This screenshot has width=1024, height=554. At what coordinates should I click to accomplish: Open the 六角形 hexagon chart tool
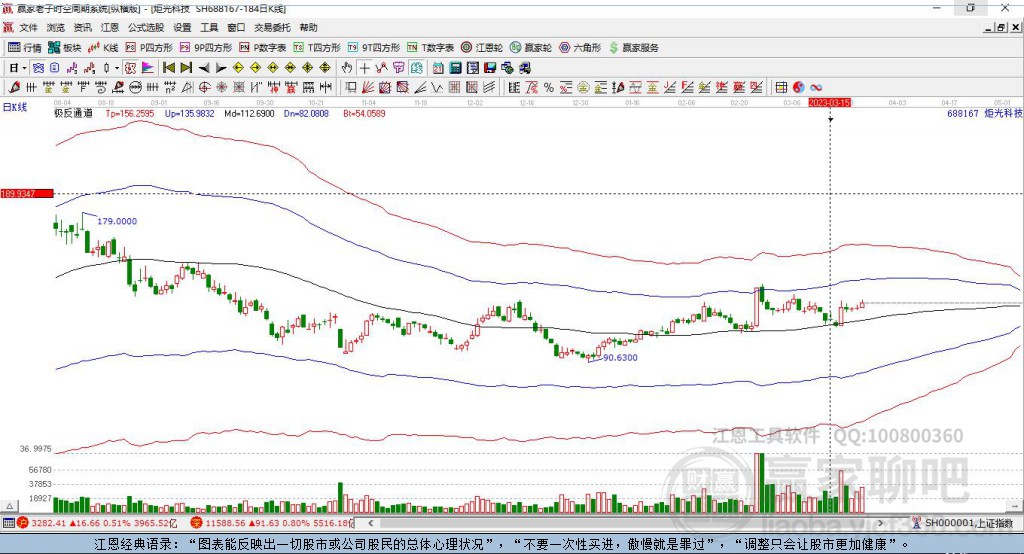580,47
